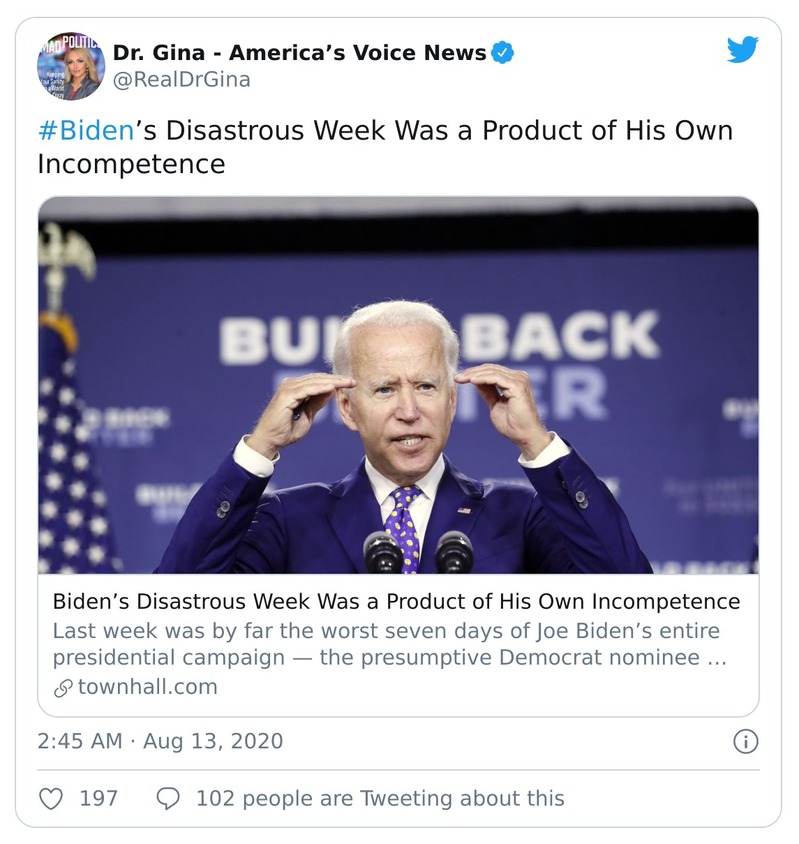The width and height of the screenshot is (799, 844).
Task: Open the townhall.com domain link
Action: [146, 687]
